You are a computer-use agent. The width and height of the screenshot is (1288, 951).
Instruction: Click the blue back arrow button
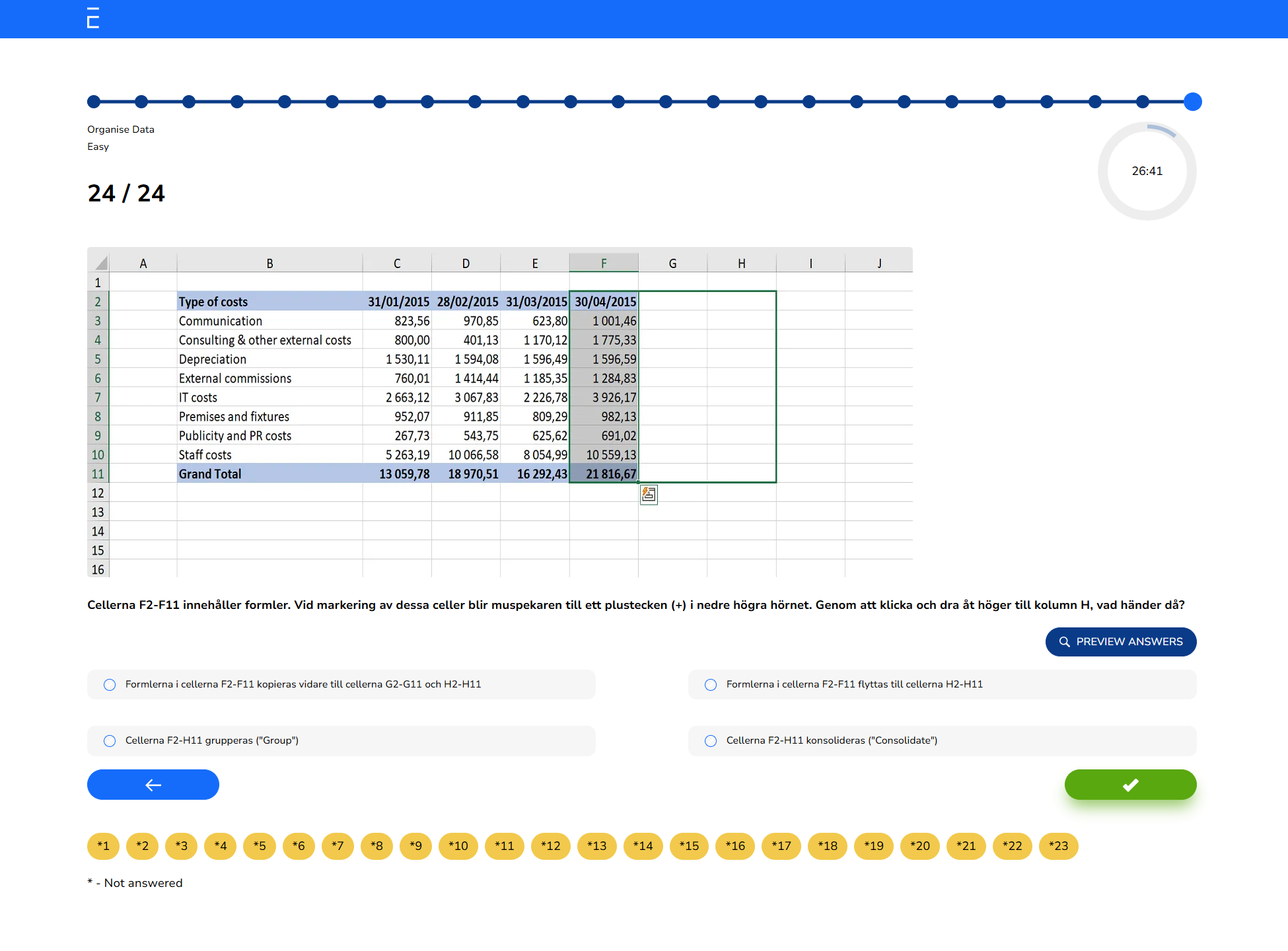pyautogui.click(x=153, y=785)
